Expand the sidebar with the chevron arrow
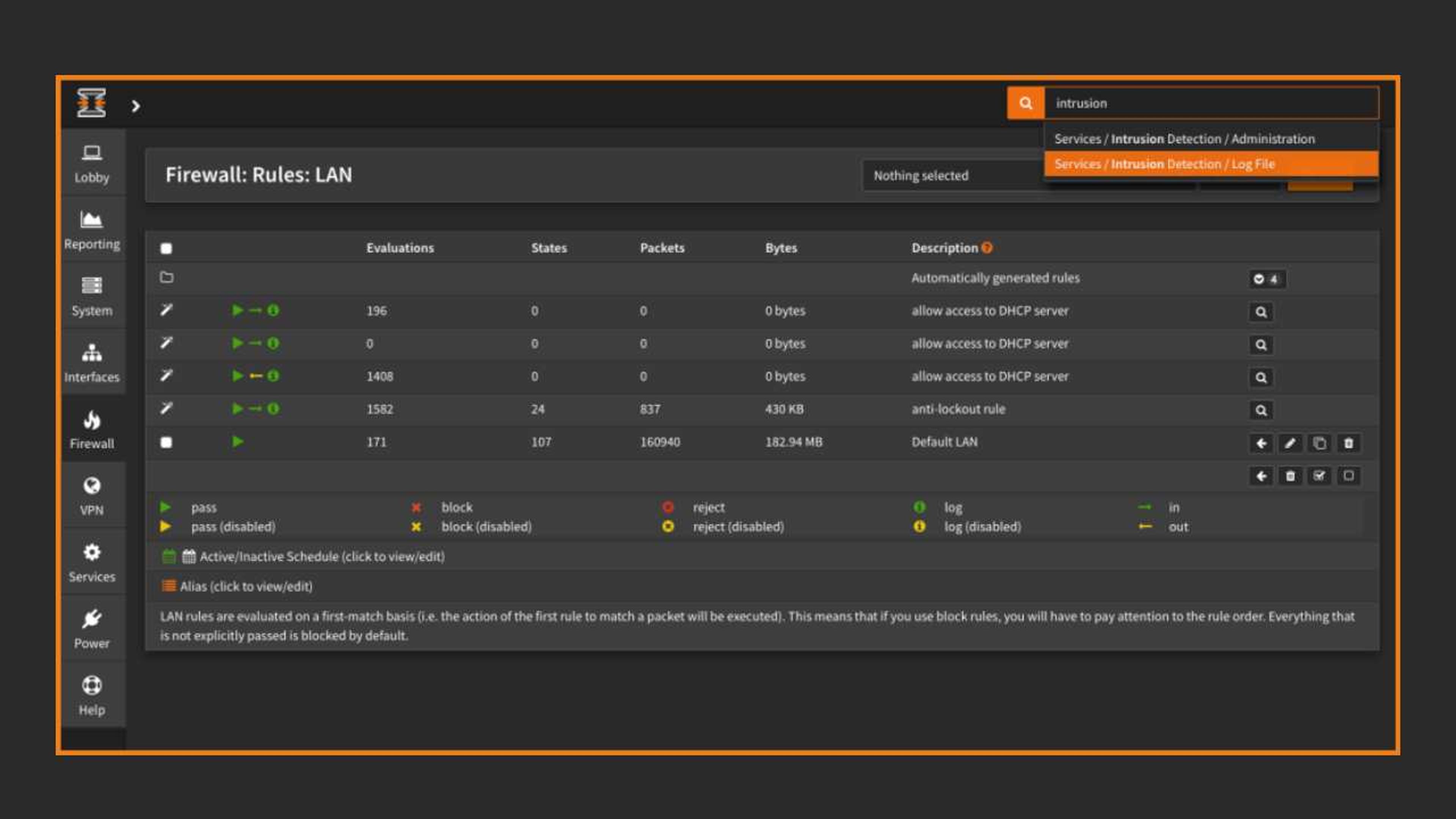Viewport: 1456px width, 819px height. tap(136, 106)
